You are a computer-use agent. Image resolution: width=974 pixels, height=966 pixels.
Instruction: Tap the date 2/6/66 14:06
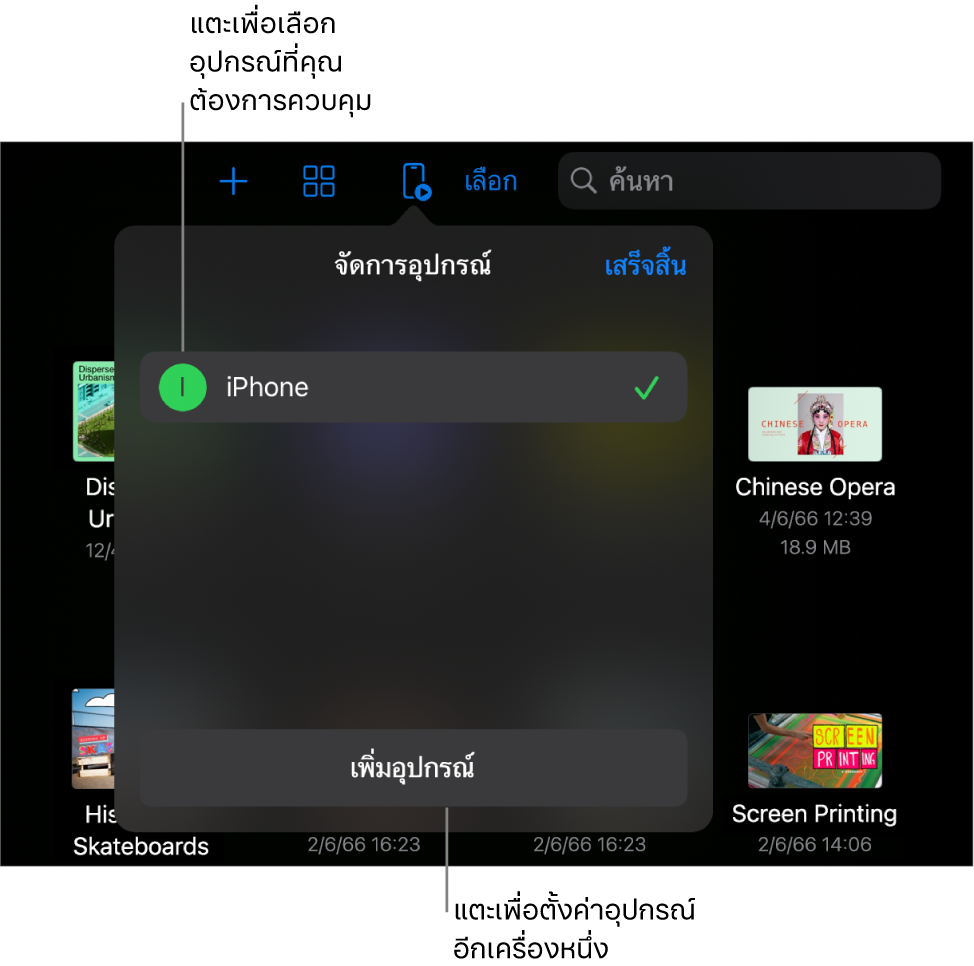814,845
